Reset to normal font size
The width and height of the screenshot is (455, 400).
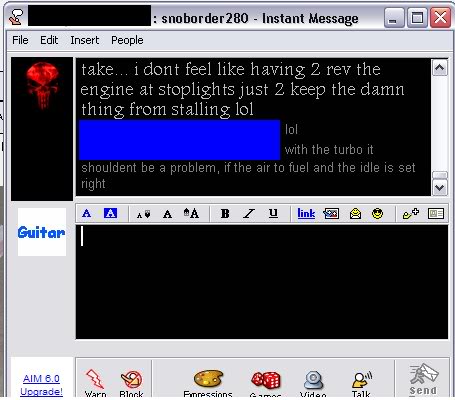(x=167, y=214)
